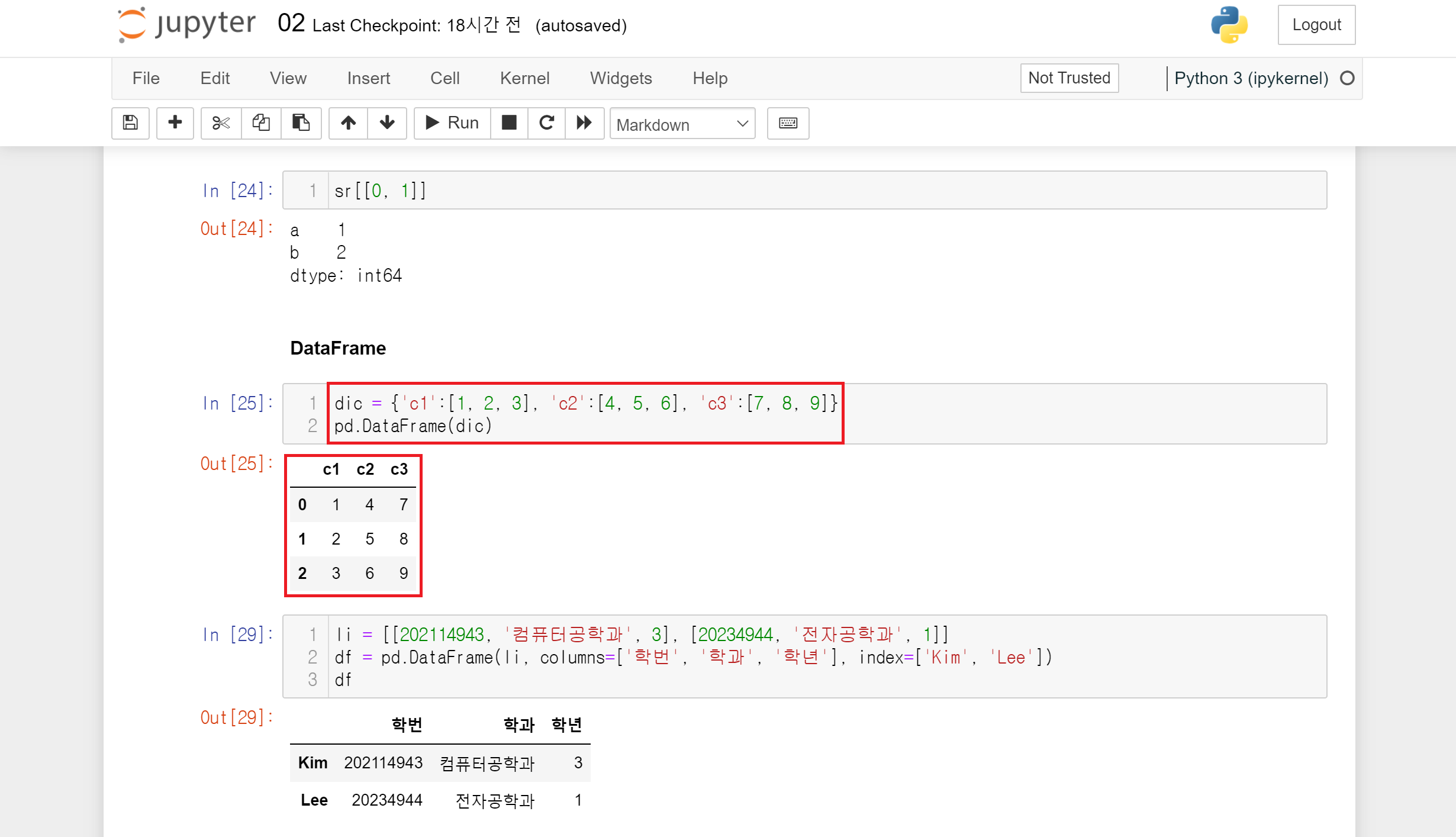Click the notebook title 02
This screenshot has width=1456, height=837.
click(291, 24)
